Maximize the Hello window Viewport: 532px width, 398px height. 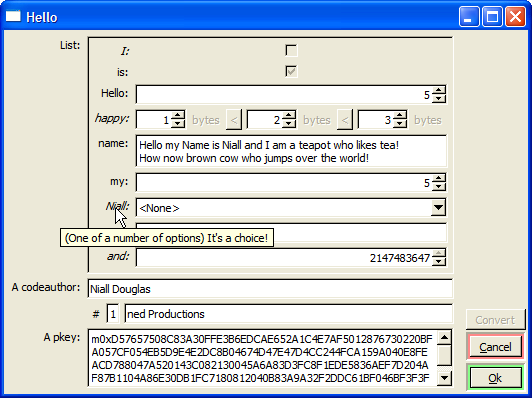coord(492,16)
